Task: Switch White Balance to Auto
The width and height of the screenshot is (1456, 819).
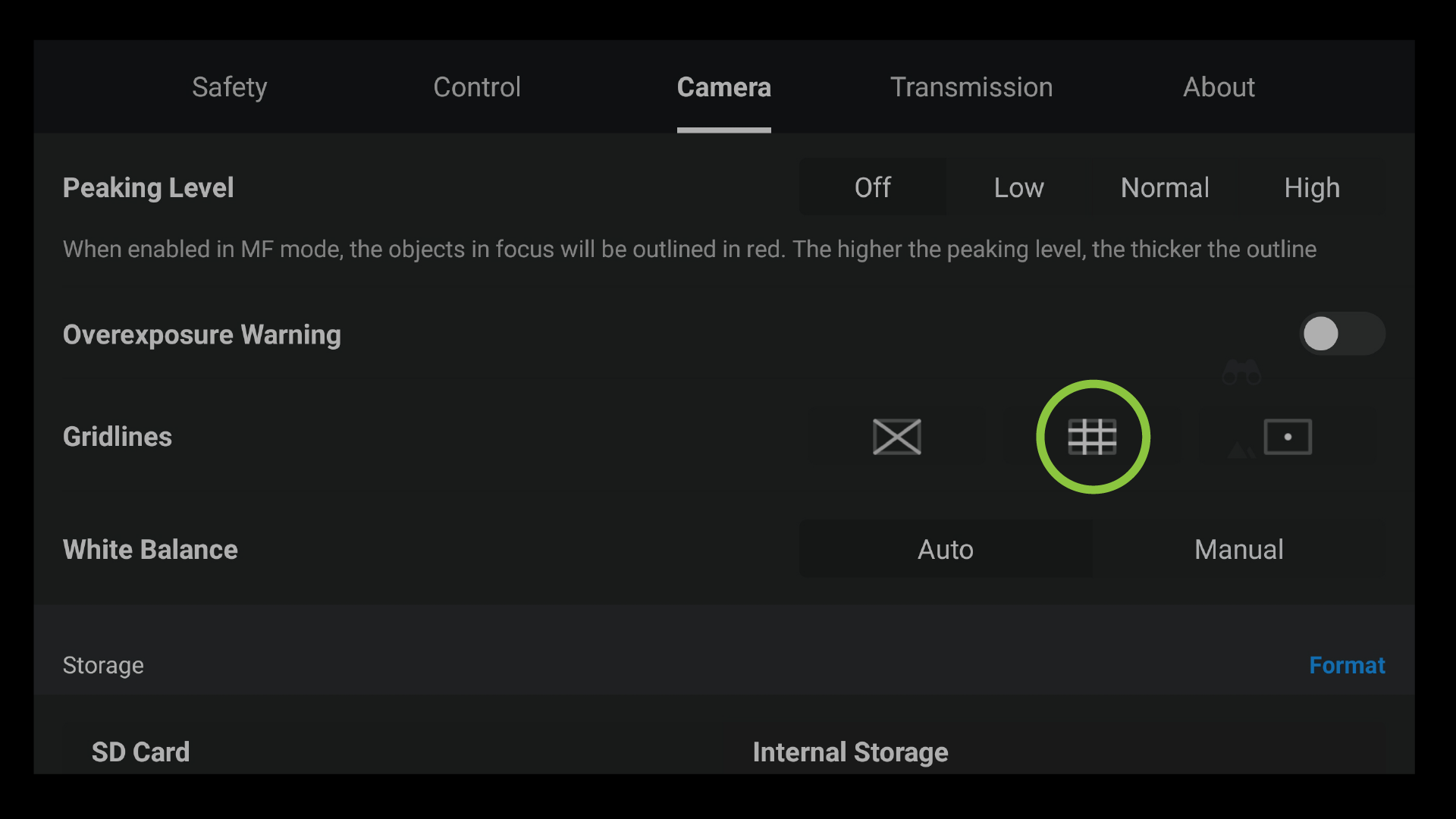Action: pos(946,549)
